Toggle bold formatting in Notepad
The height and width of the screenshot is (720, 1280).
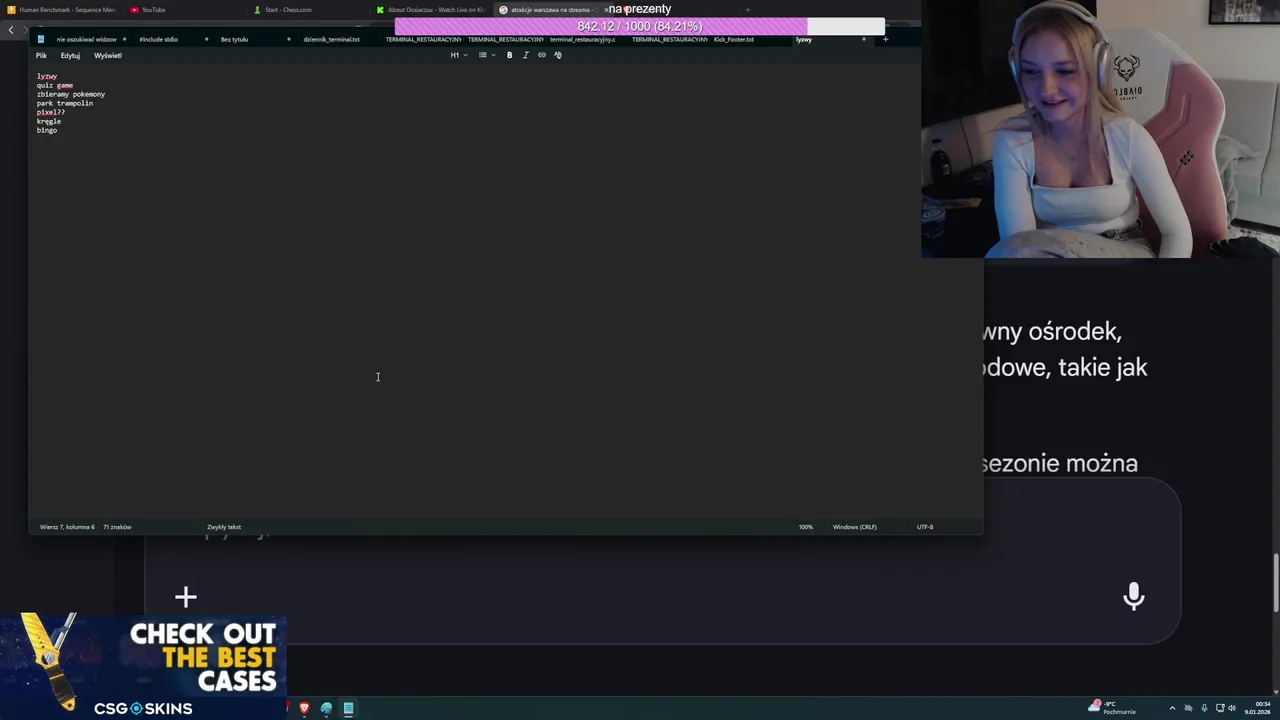point(509,55)
